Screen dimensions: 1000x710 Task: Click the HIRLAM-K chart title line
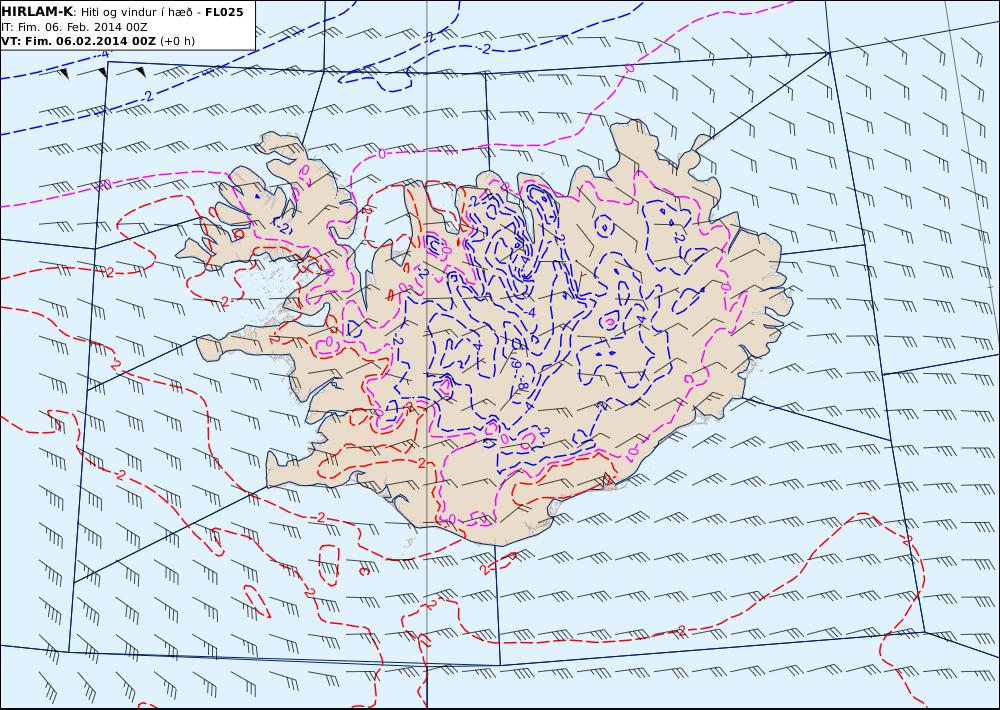[x=122, y=12]
